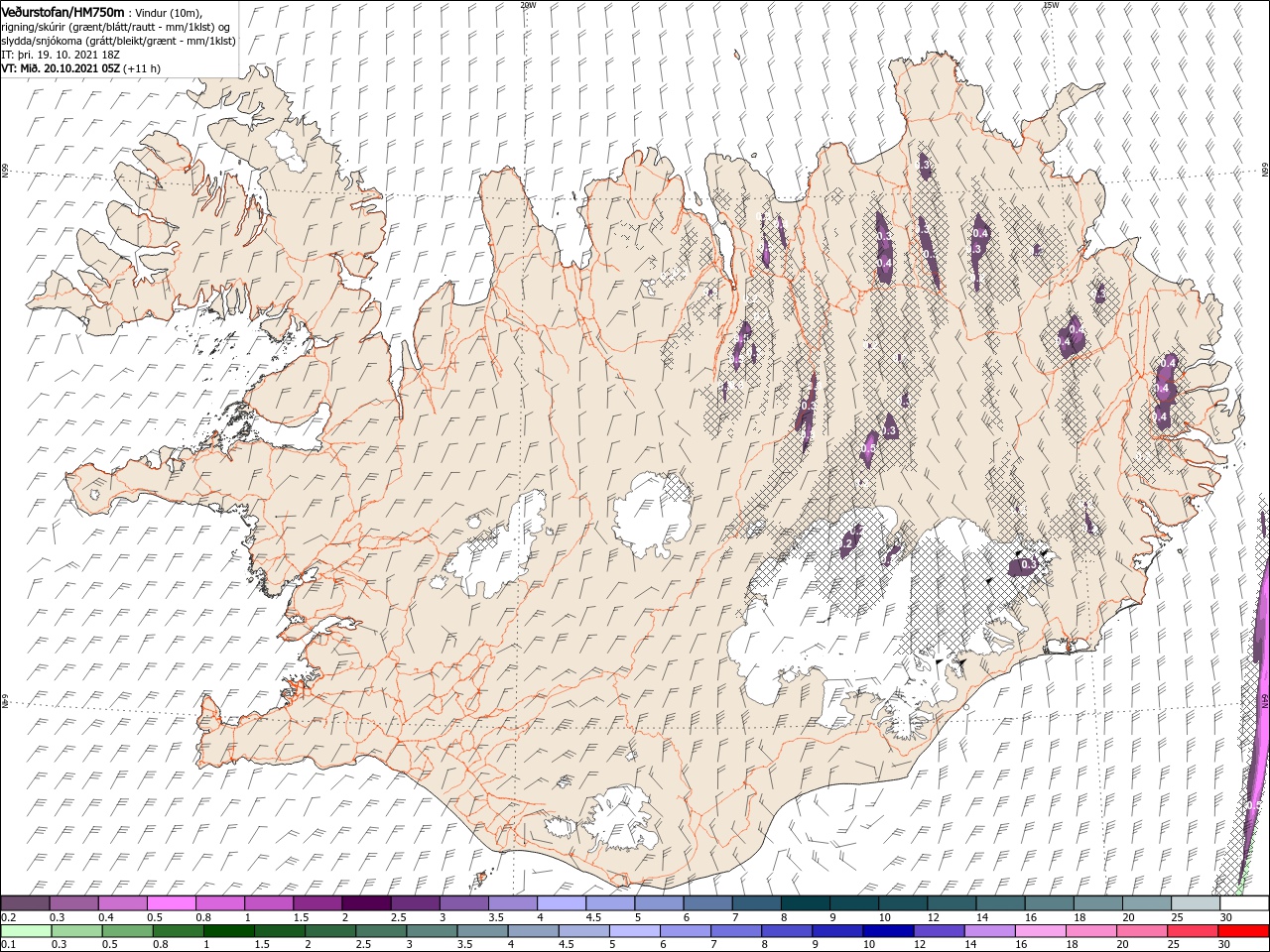Pick the 25 light gray swatch in upper scale
The width and height of the screenshot is (1270, 952).
(x=1195, y=903)
